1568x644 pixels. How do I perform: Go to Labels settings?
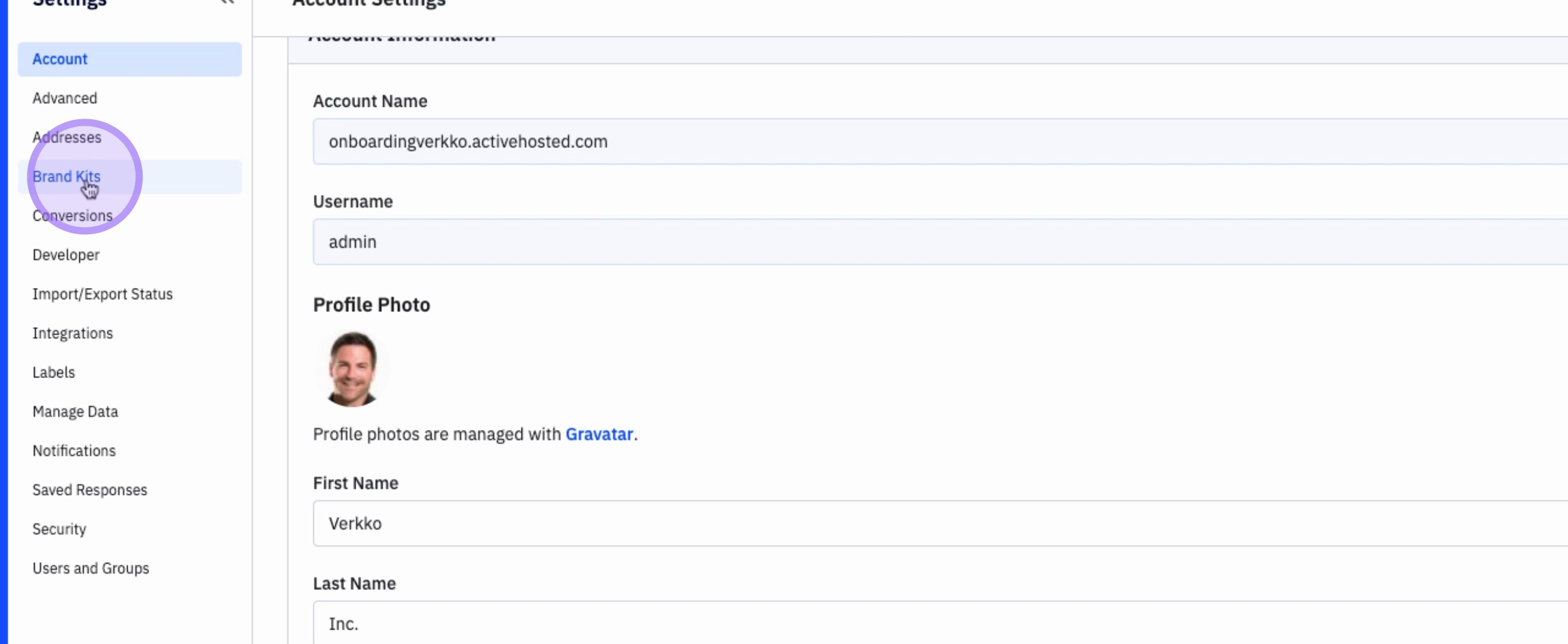(x=54, y=372)
